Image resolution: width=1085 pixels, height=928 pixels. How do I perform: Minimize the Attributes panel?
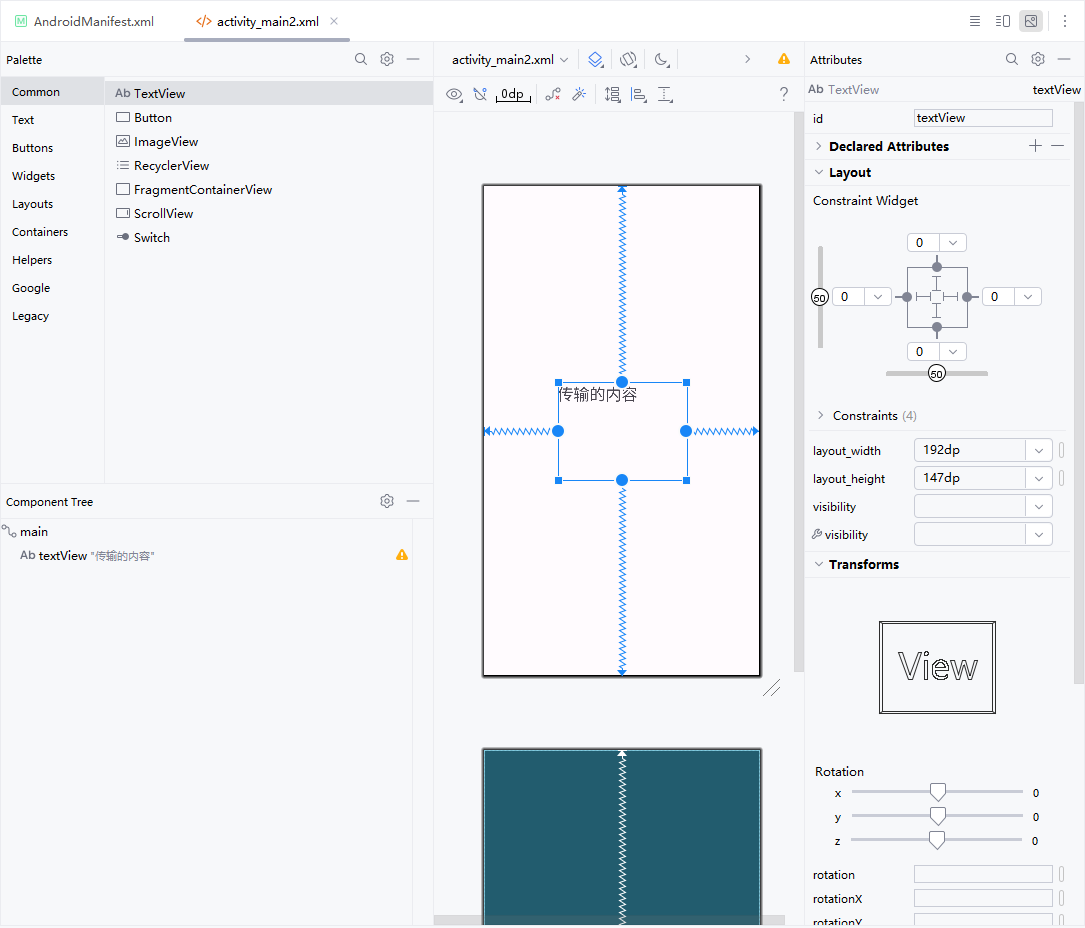pyautogui.click(x=1064, y=60)
